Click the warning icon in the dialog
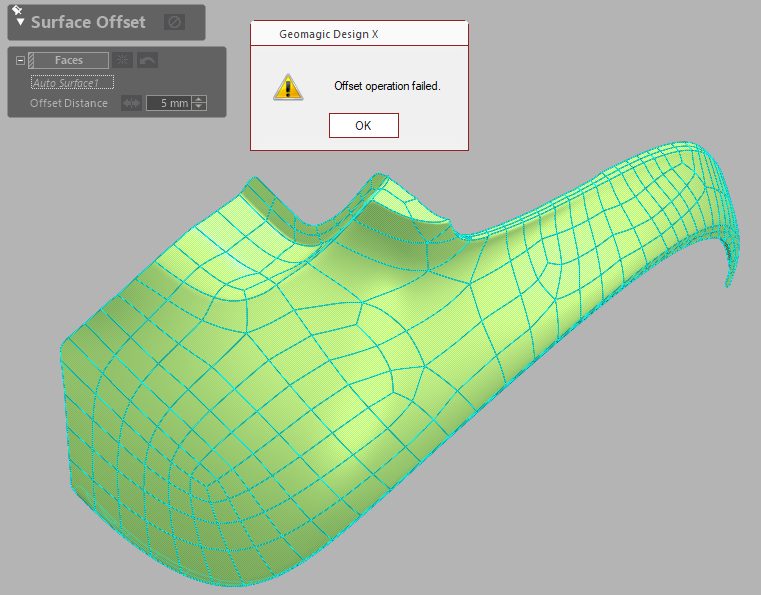This screenshot has height=595, width=761. [x=288, y=87]
